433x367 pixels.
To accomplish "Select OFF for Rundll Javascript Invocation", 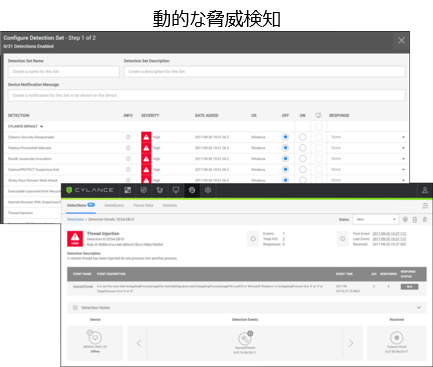I will [x=285, y=159].
